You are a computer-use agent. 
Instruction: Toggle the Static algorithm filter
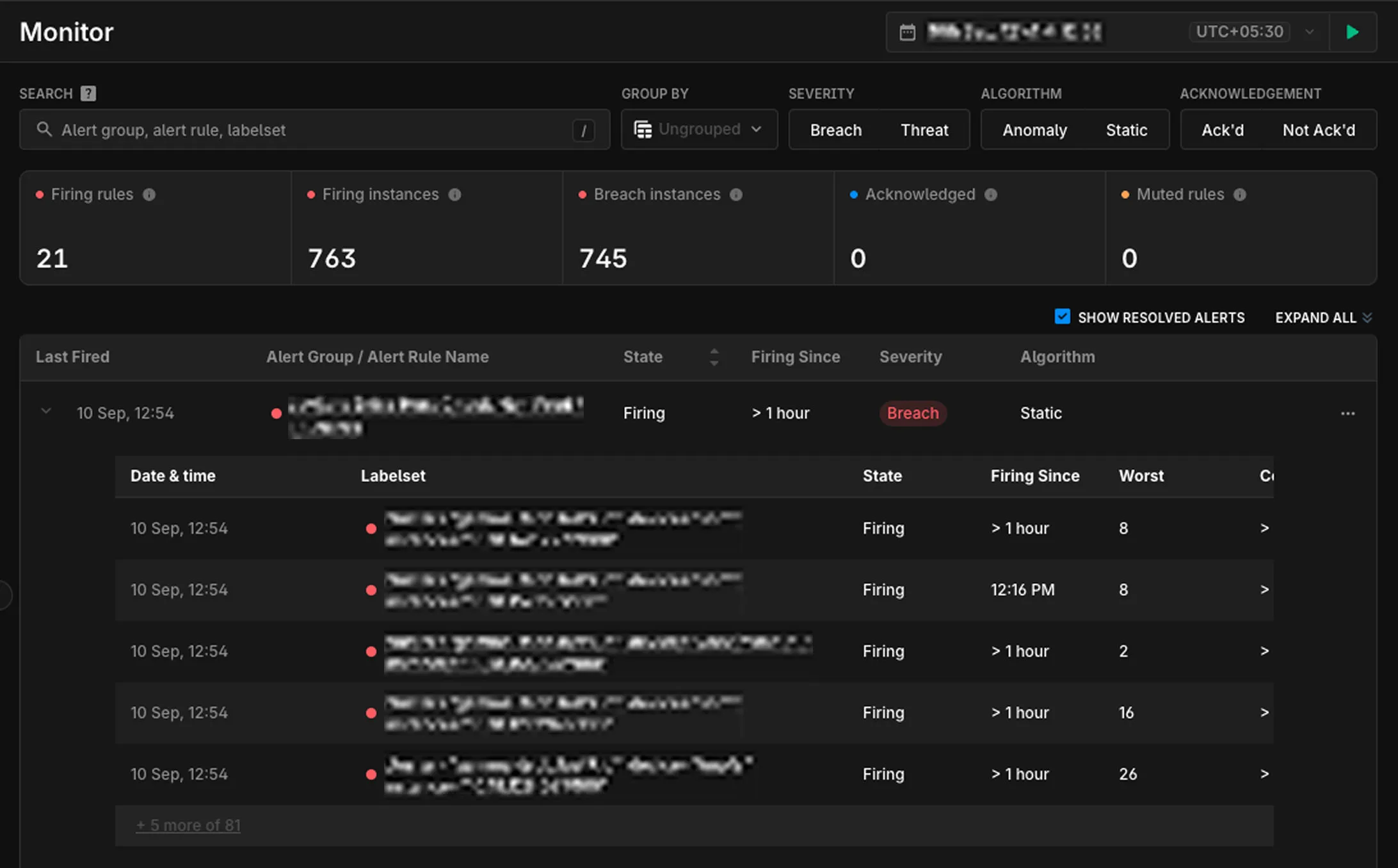pyautogui.click(x=1127, y=130)
